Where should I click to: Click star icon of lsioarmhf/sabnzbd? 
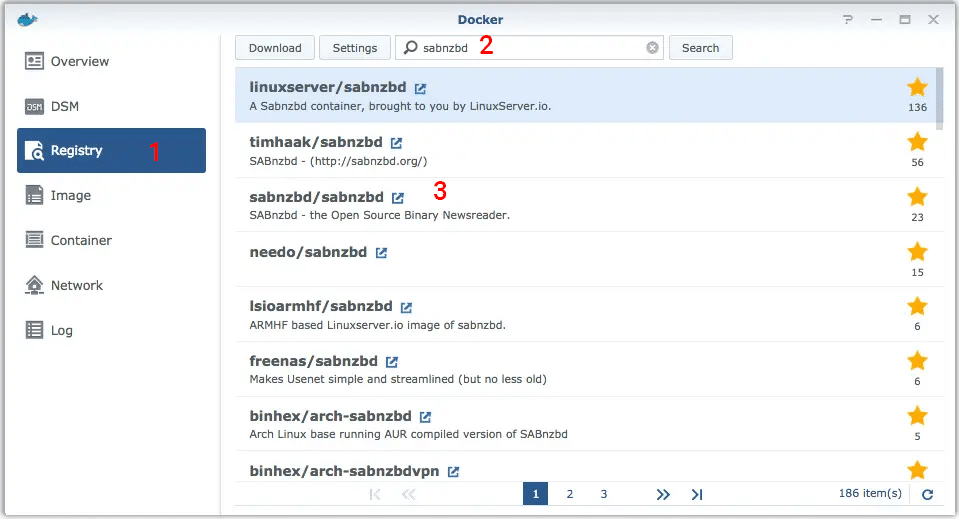coord(917,306)
